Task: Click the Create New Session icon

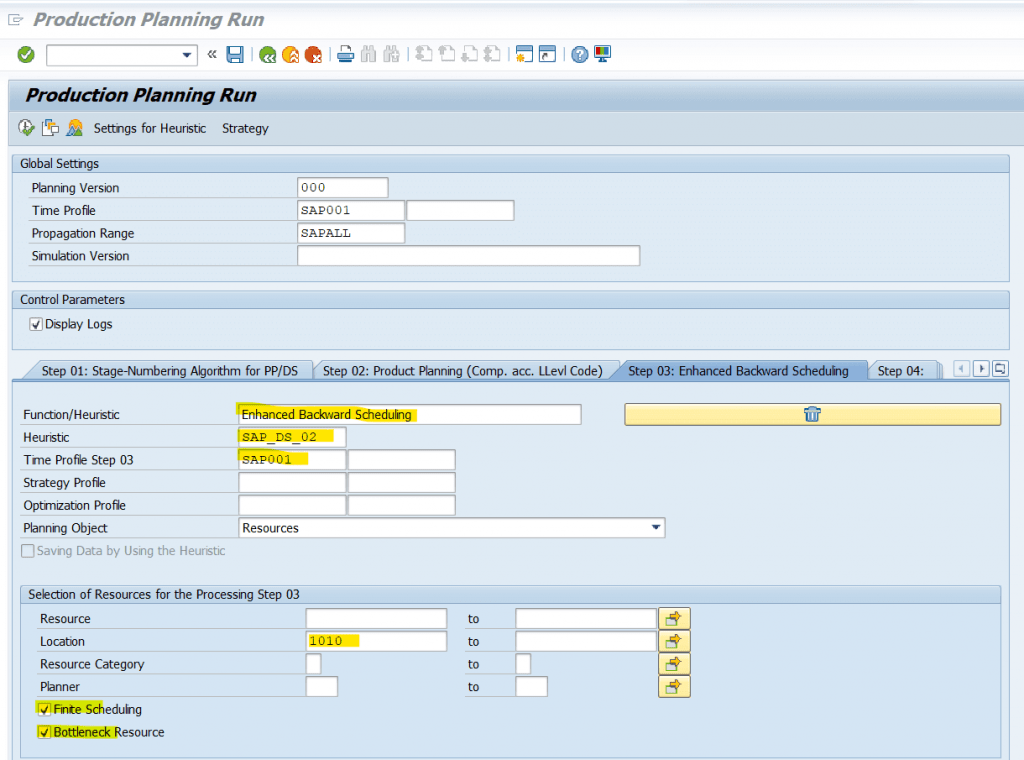Action: pos(524,54)
